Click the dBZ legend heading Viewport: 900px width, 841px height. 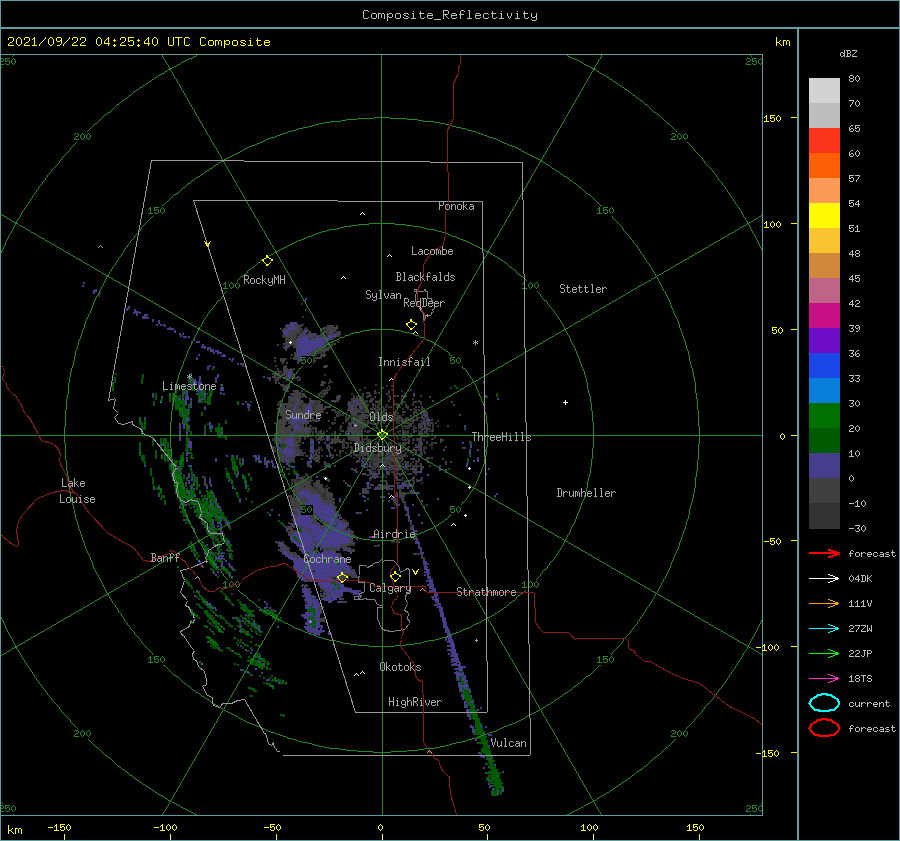848,53
